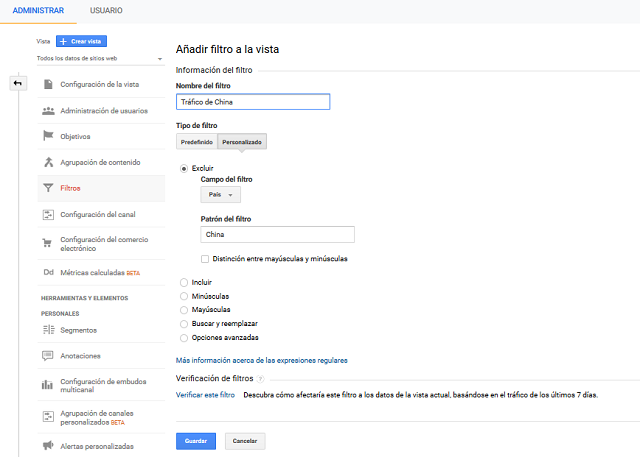Click the back arrow icon in sidebar

pyautogui.click(x=18, y=83)
